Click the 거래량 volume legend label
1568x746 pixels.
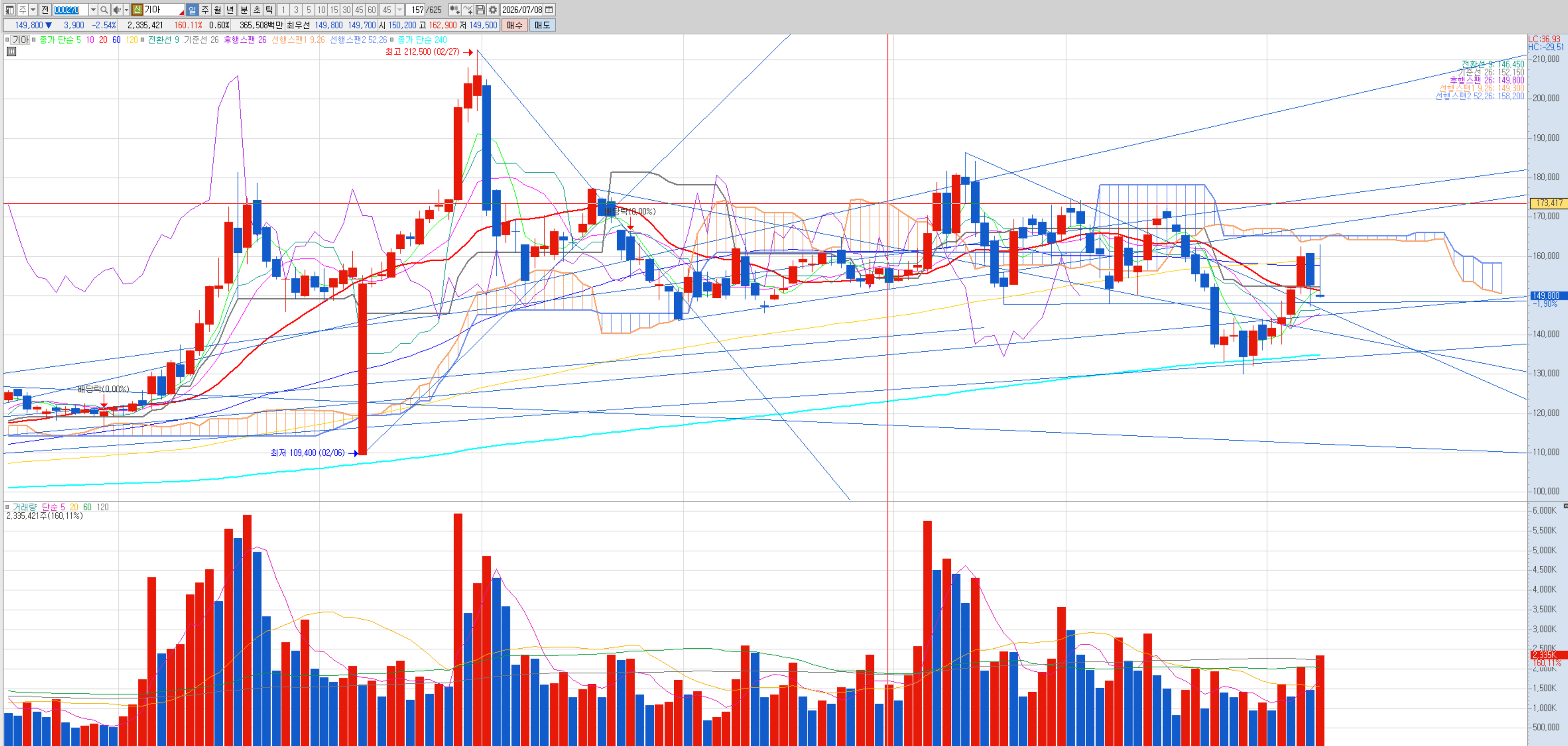25,507
